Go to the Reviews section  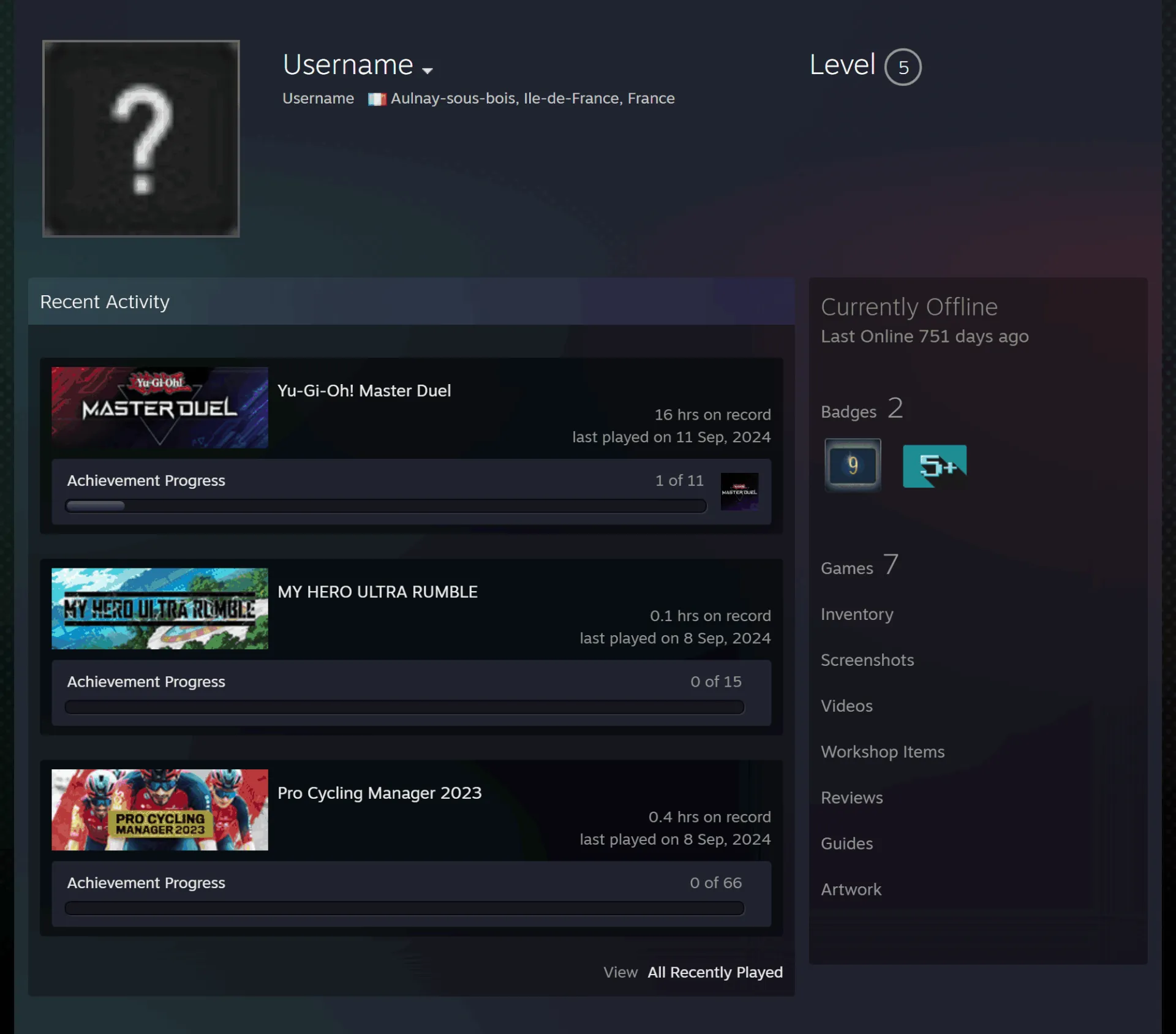coord(851,798)
